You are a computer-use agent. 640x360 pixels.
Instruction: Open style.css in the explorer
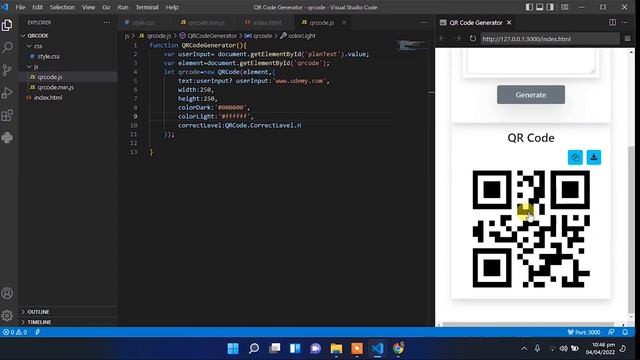tap(48, 56)
